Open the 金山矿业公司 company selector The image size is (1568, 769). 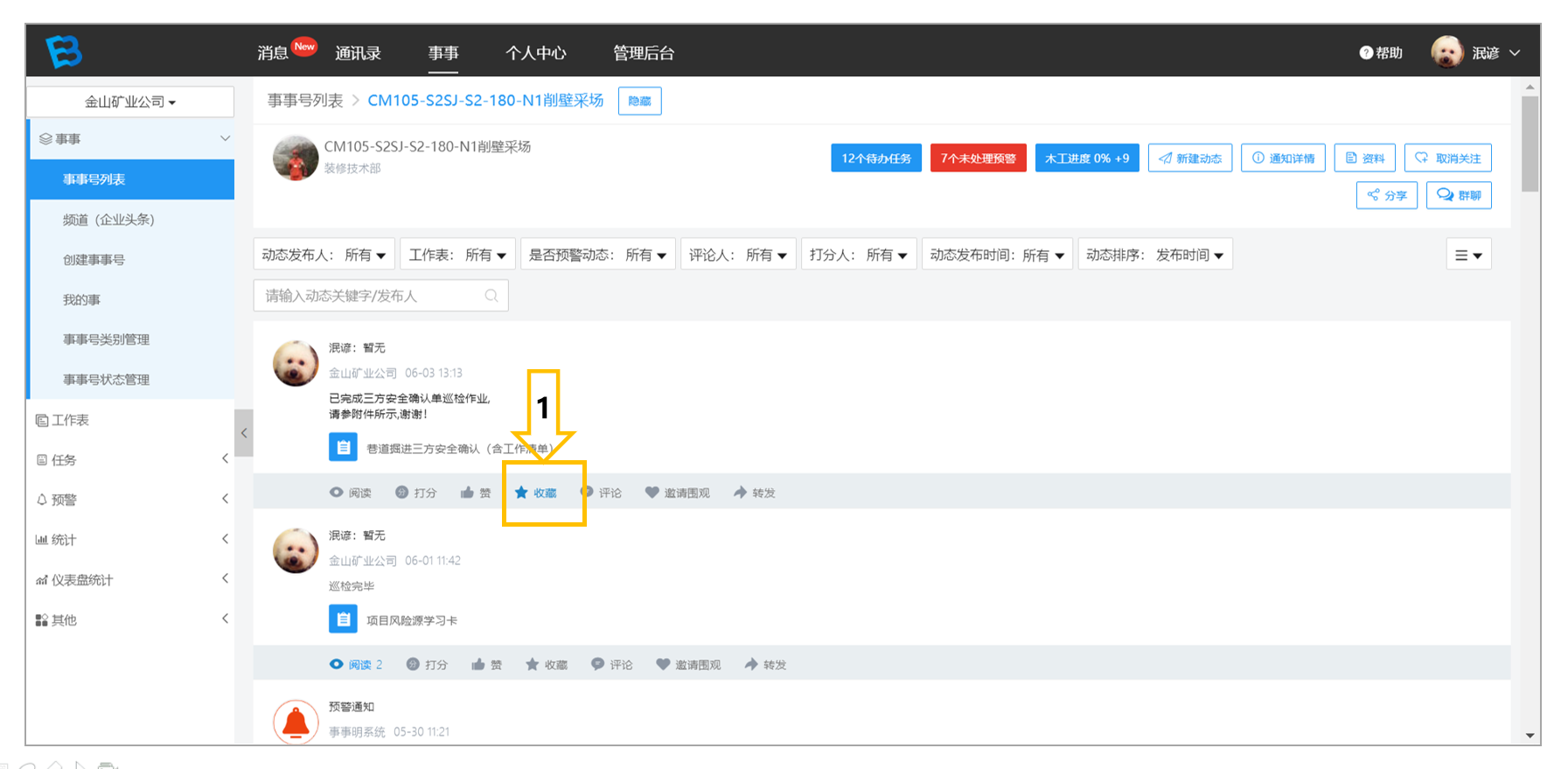coord(130,101)
